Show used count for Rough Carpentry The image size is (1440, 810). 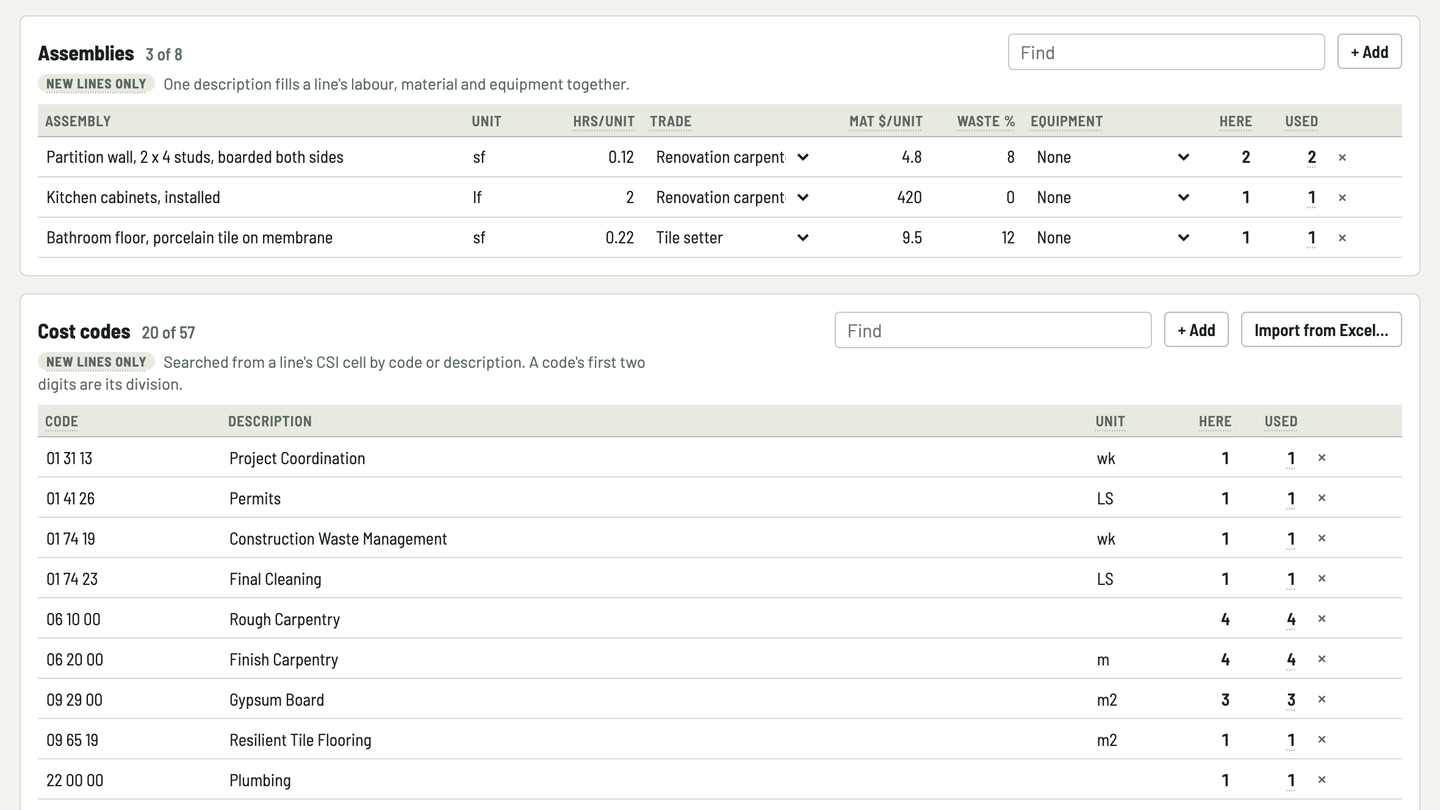point(1291,619)
